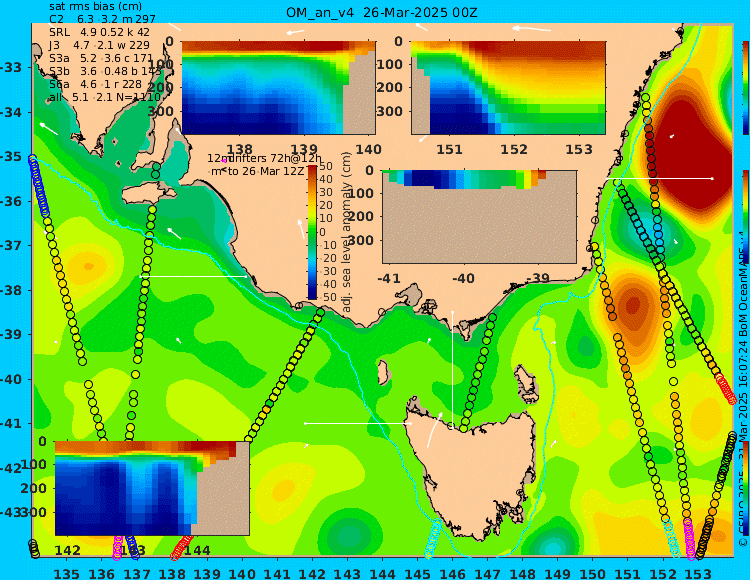Click the white transect line near 138E 37.7S
Image resolution: width=750 pixels, height=580 pixels.
(193, 276)
